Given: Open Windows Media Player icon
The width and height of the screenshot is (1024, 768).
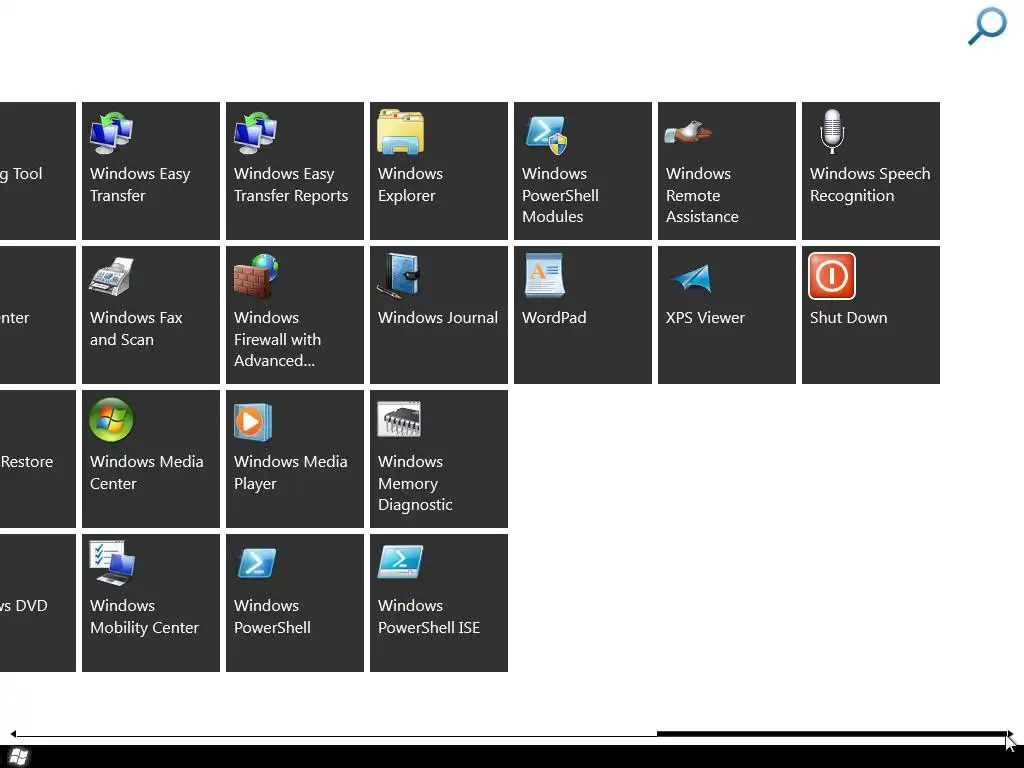Looking at the screenshot, I should click(x=253, y=422).
